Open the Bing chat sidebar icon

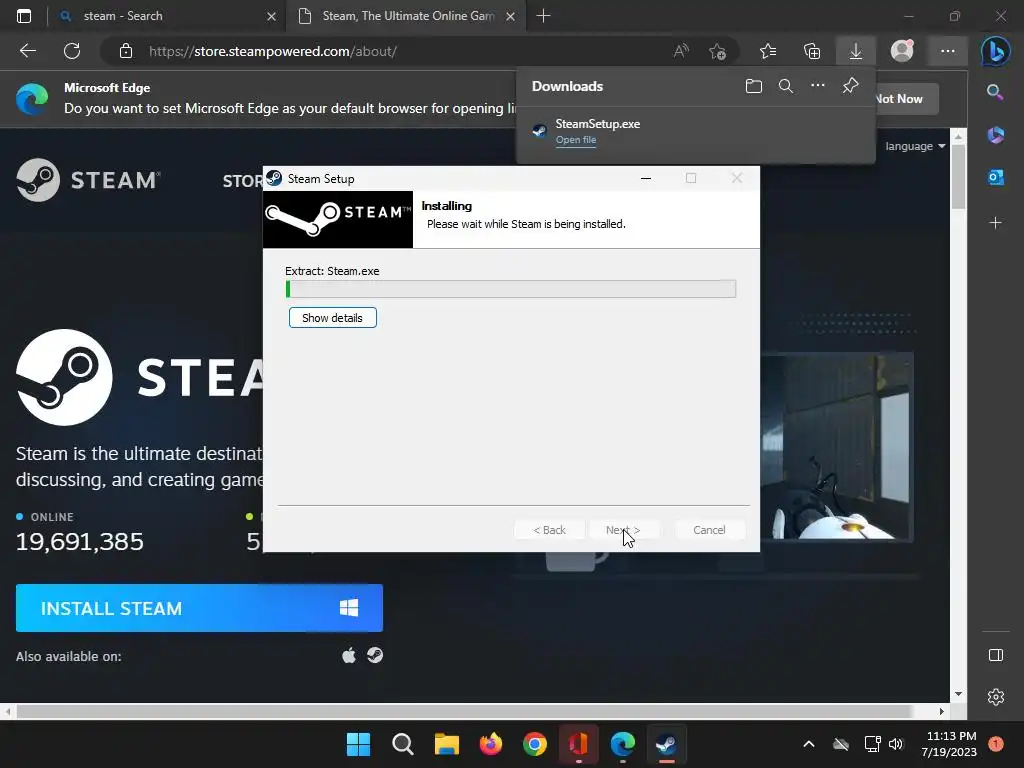[x=995, y=51]
